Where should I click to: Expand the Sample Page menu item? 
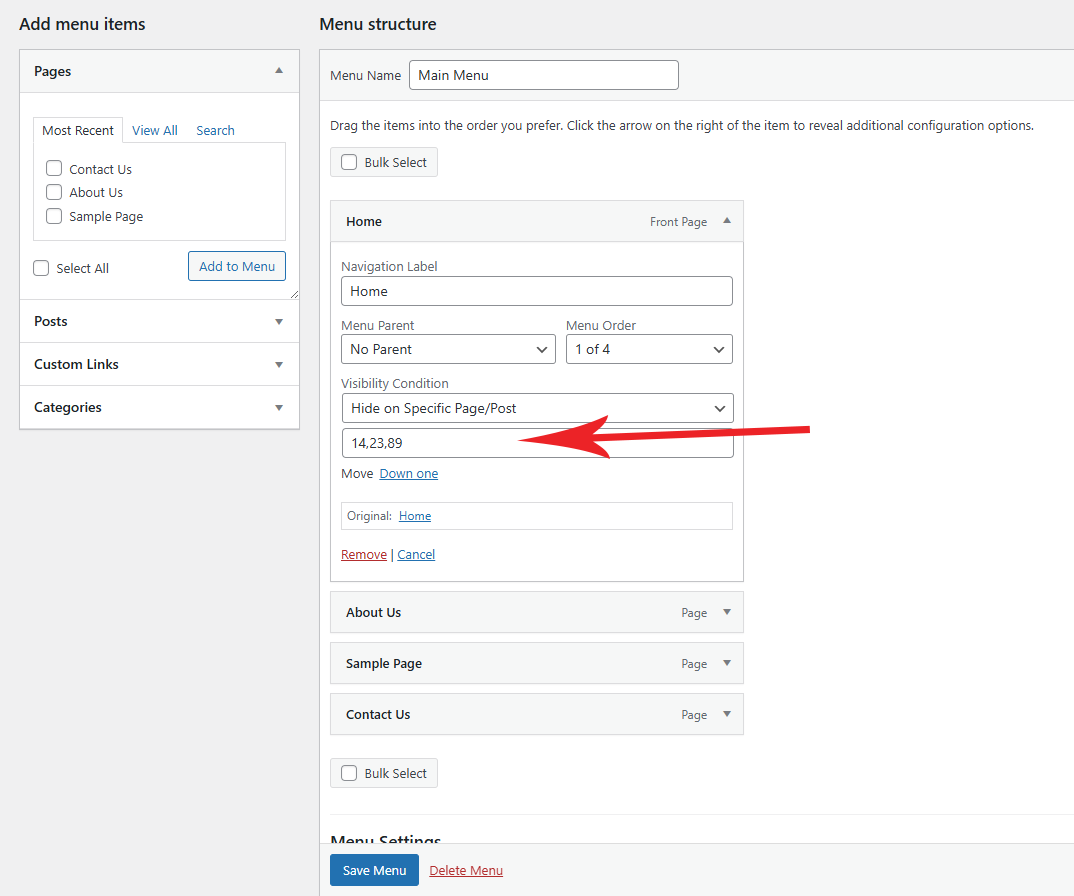[x=727, y=663]
